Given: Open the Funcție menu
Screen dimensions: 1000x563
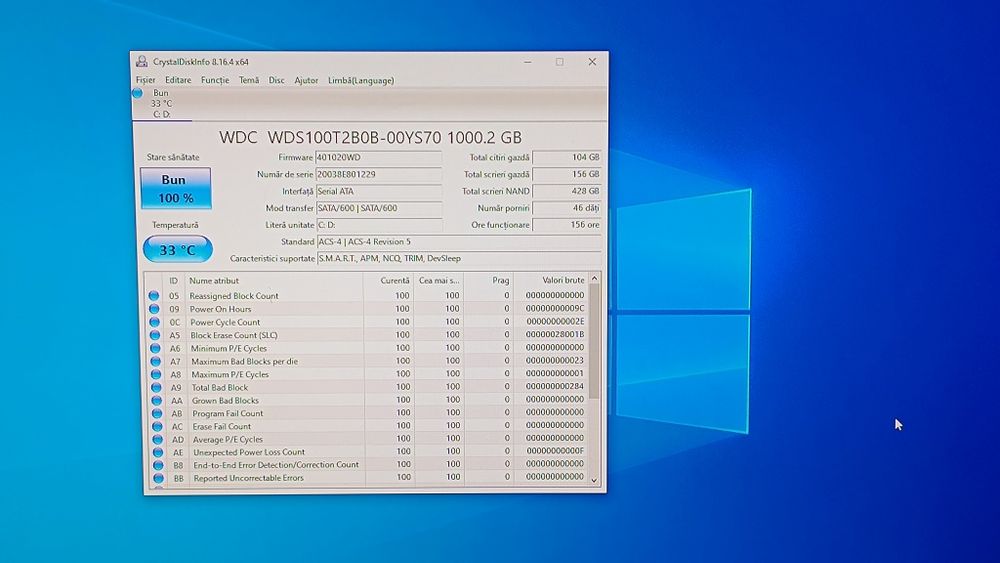Looking at the screenshot, I should click(215, 80).
